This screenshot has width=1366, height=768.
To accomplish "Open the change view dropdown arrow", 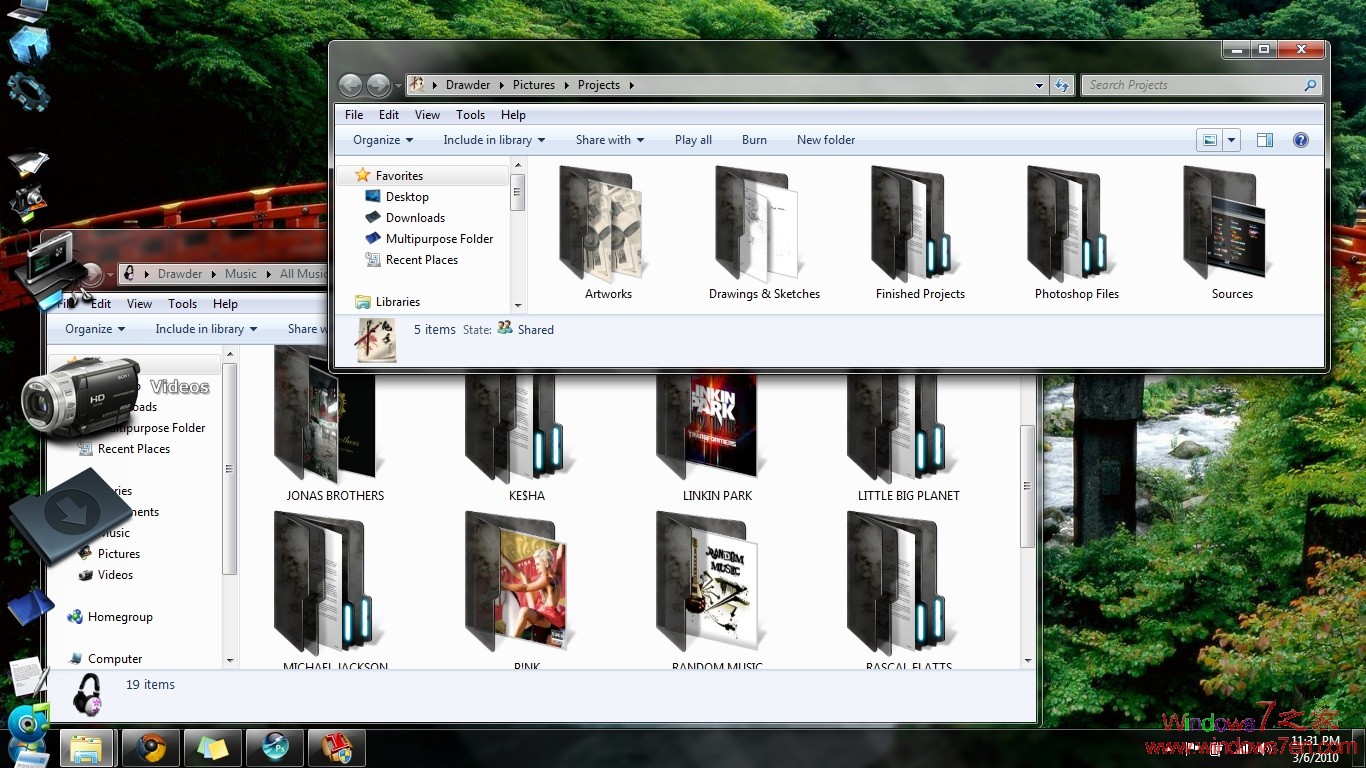I will 1231,140.
